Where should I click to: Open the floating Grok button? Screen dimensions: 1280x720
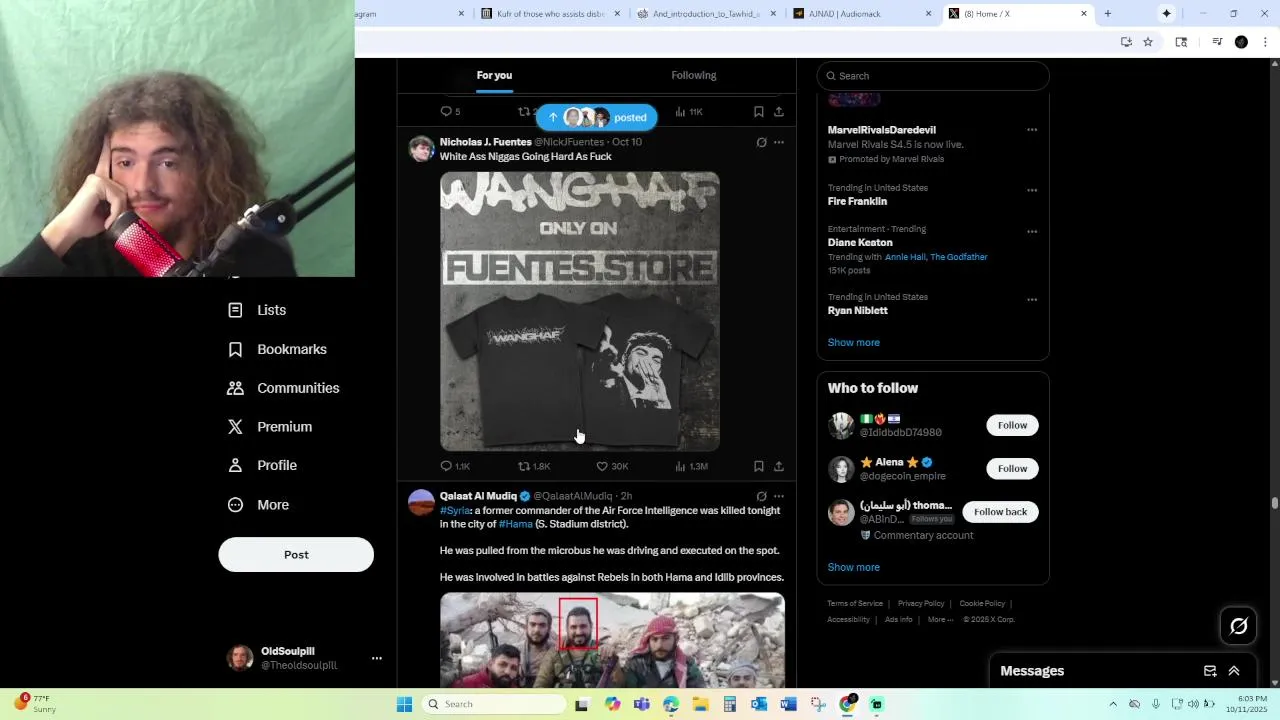tap(1239, 626)
